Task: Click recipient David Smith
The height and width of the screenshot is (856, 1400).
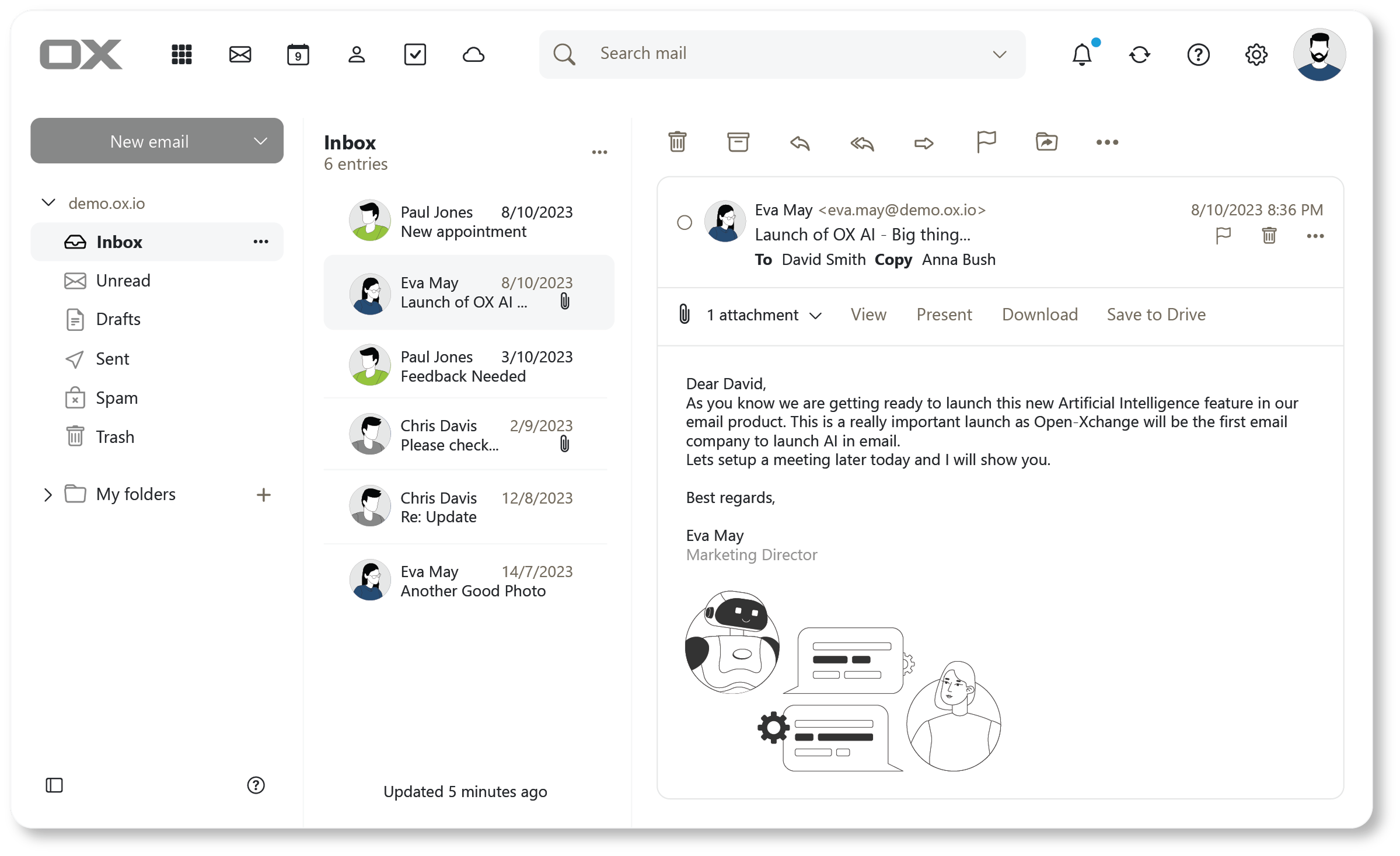Action: (x=823, y=260)
